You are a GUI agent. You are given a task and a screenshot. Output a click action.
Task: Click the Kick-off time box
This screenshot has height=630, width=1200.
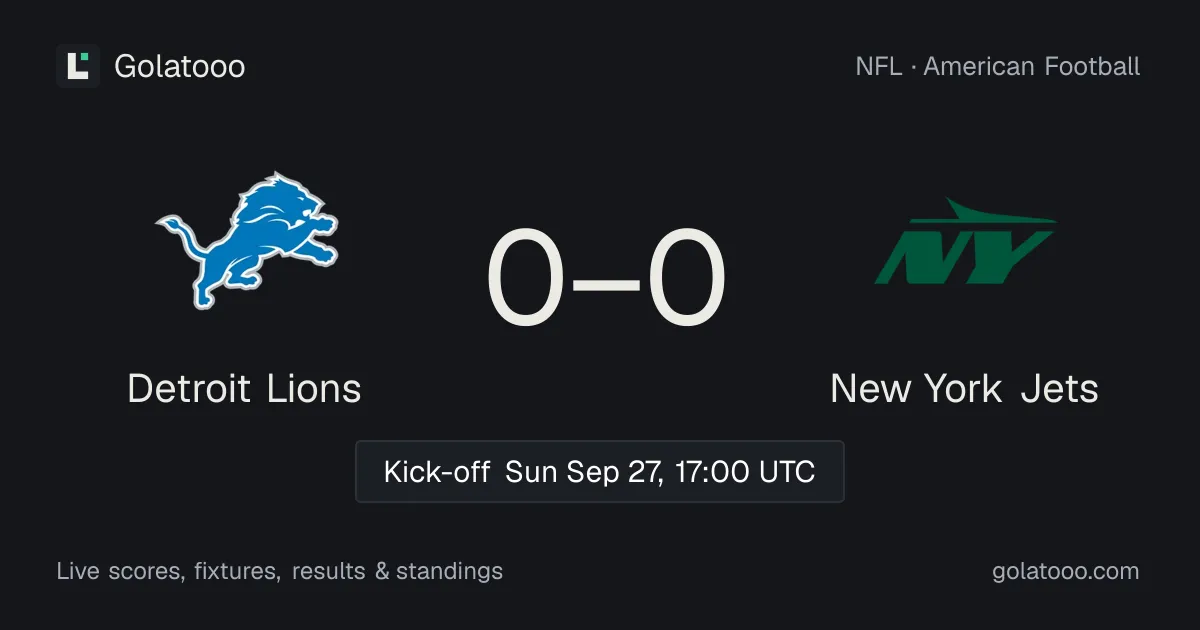click(x=600, y=471)
